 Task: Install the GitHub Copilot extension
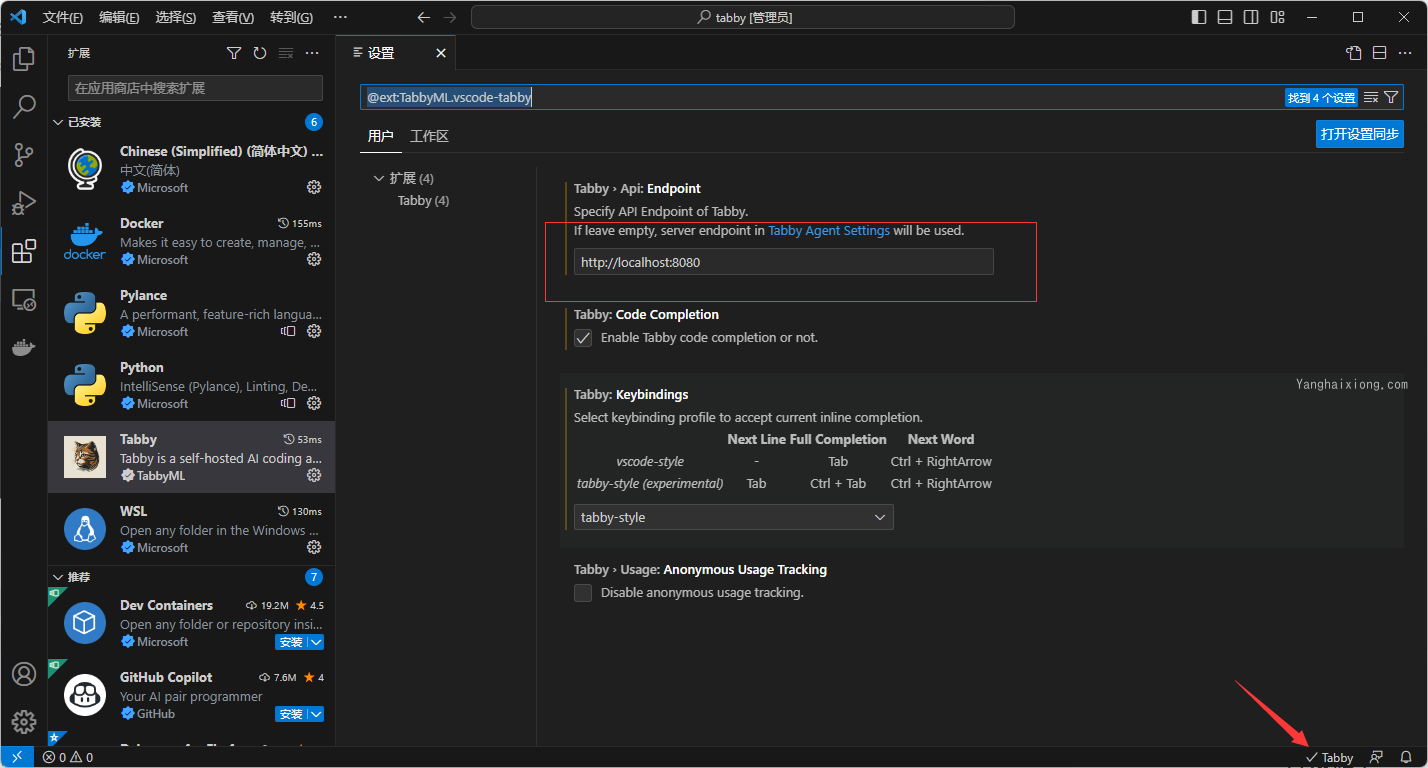tap(291, 714)
